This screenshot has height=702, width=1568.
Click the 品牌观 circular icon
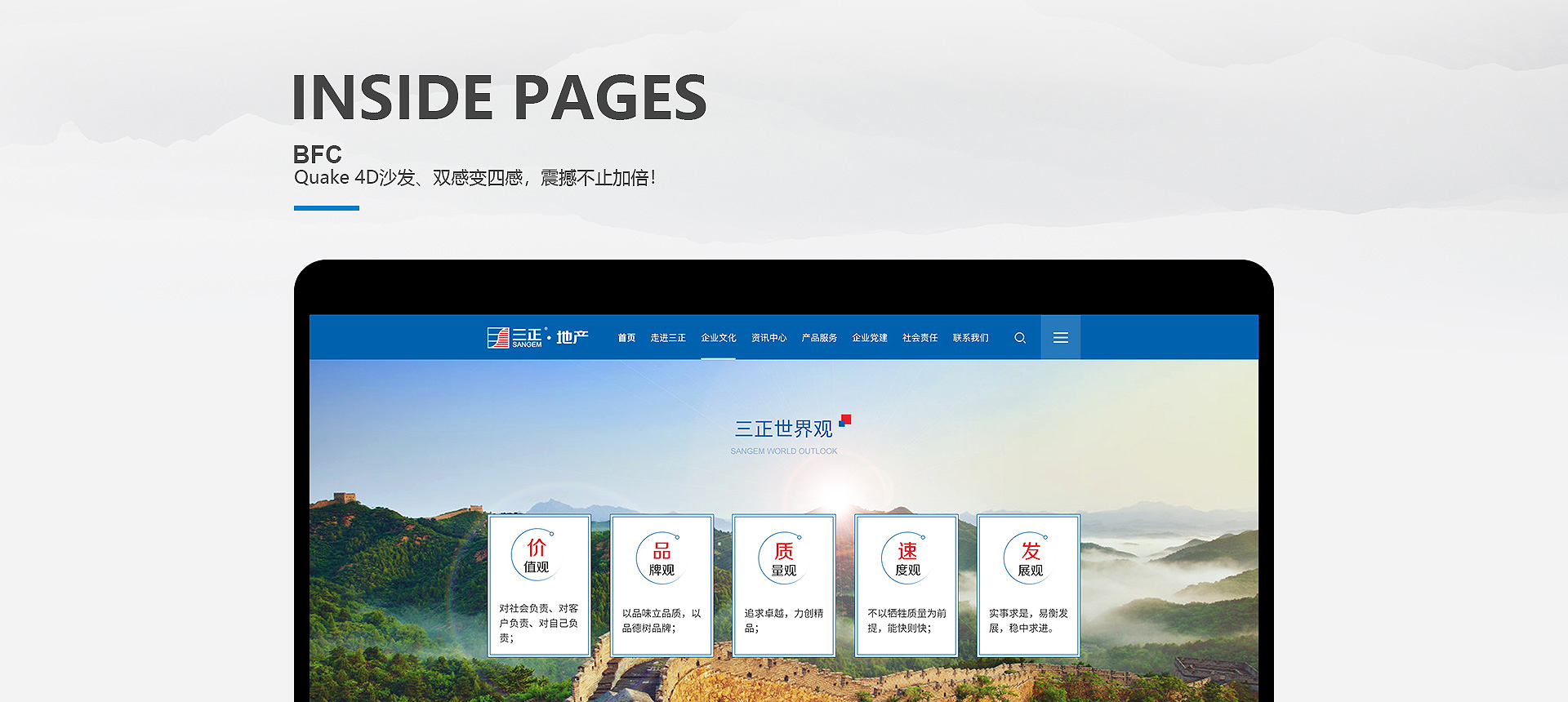click(x=661, y=558)
